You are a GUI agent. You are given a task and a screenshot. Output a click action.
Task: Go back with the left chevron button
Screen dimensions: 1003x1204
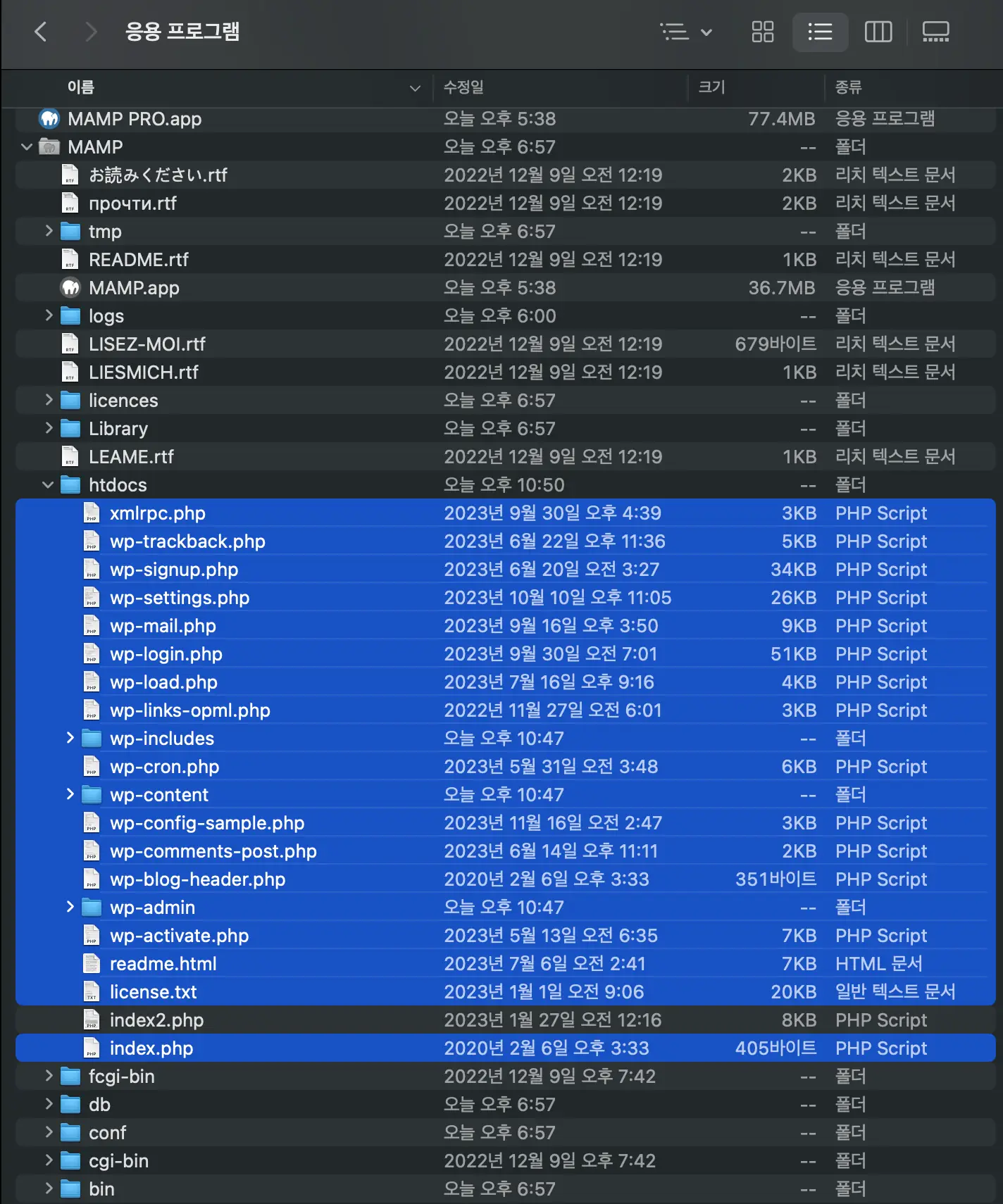[x=41, y=32]
